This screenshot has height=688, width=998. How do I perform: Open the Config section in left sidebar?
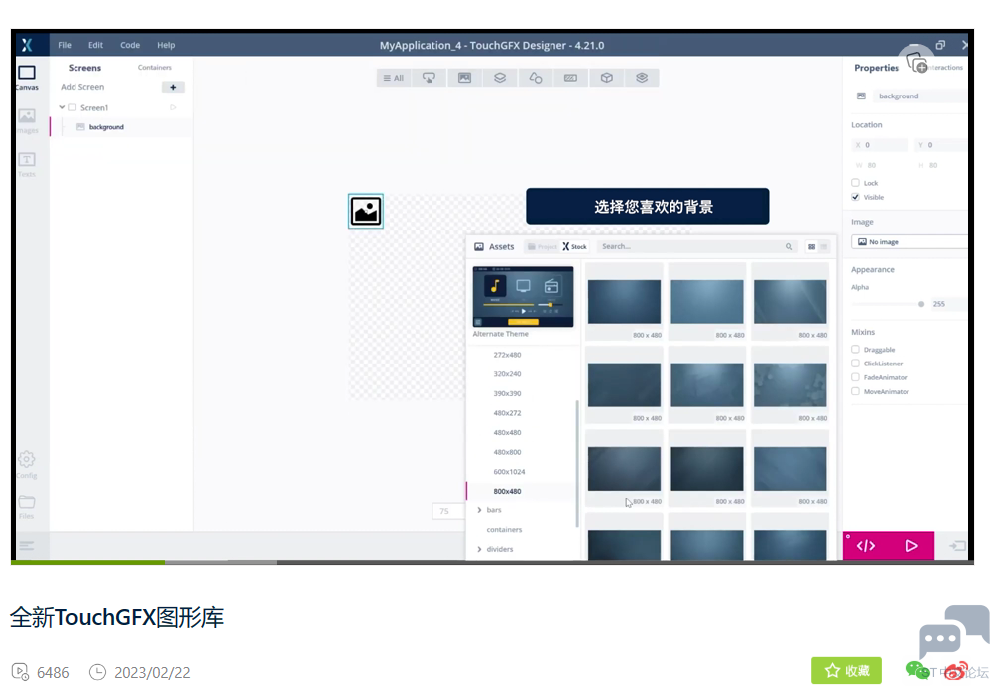(27, 465)
